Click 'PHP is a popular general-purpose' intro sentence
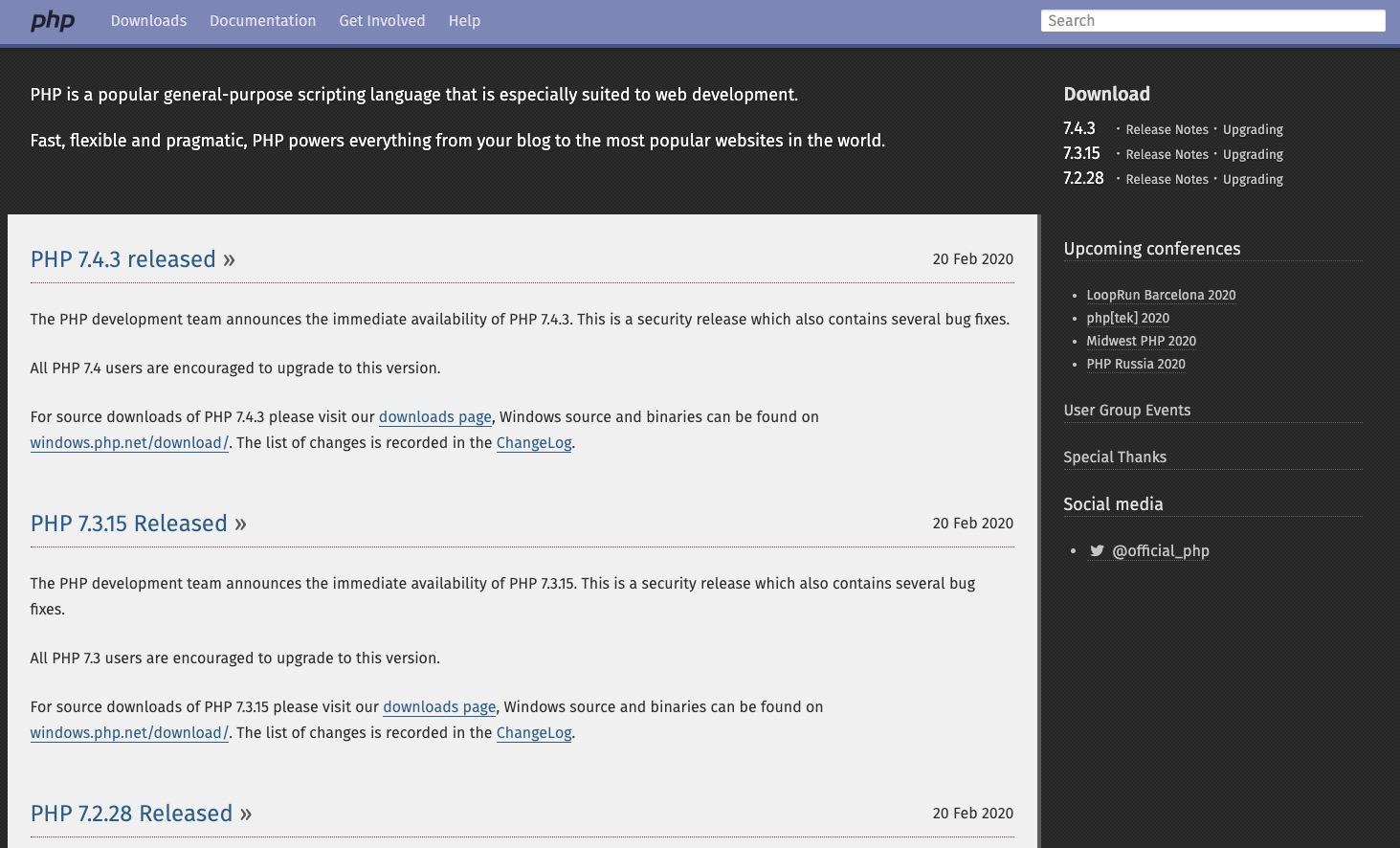Viewport: 1400px width, 848px height. [x=413, y=95]
